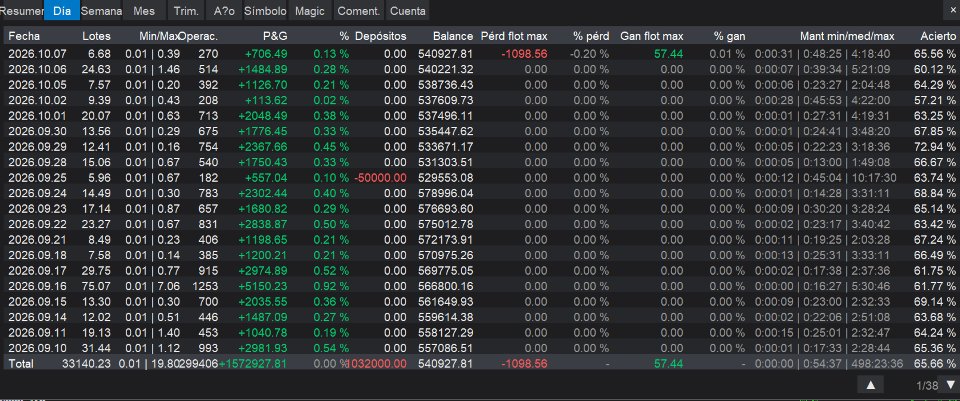Sort by the Depósitos column header
This screenshot has width=960, height=401.
(380, 36)
